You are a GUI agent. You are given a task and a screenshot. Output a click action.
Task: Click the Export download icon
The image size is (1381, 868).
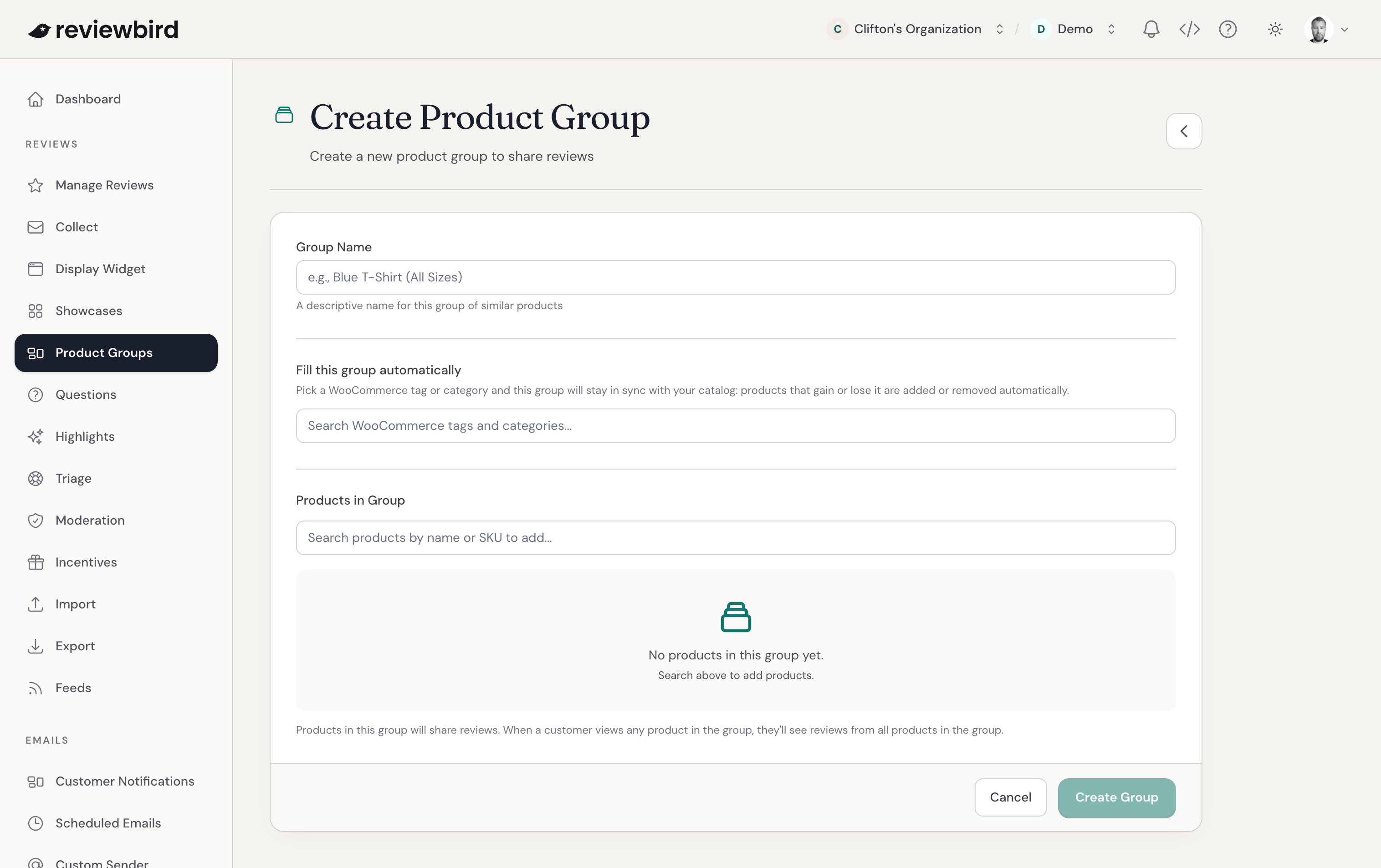[x=36, y=646]
